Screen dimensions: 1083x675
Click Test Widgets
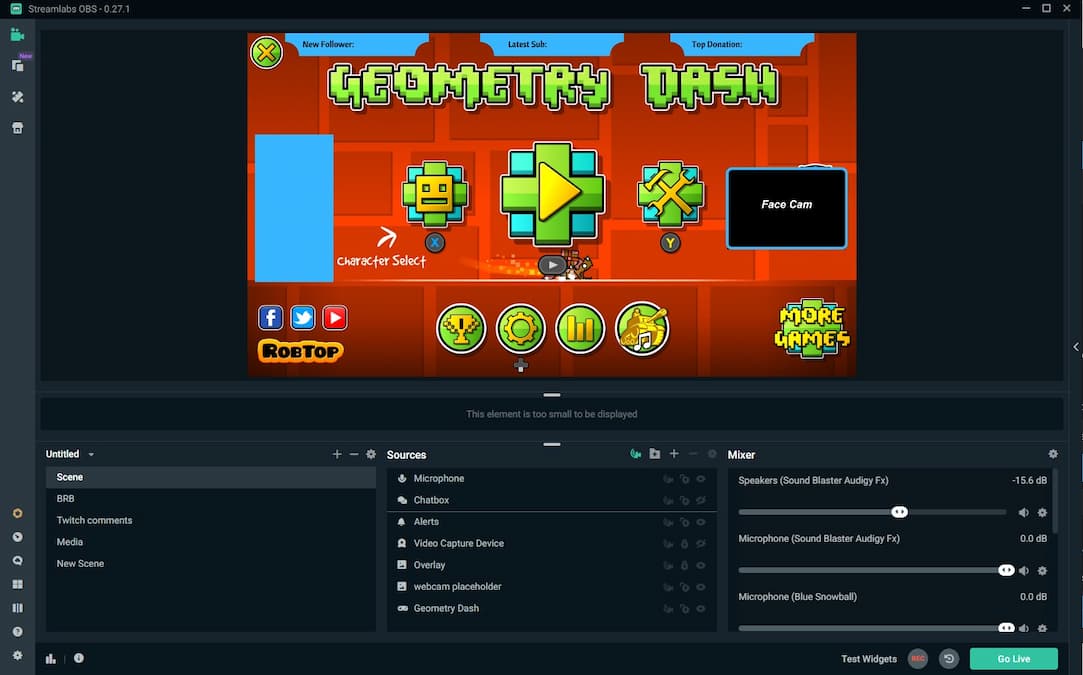tap(869, 659)
